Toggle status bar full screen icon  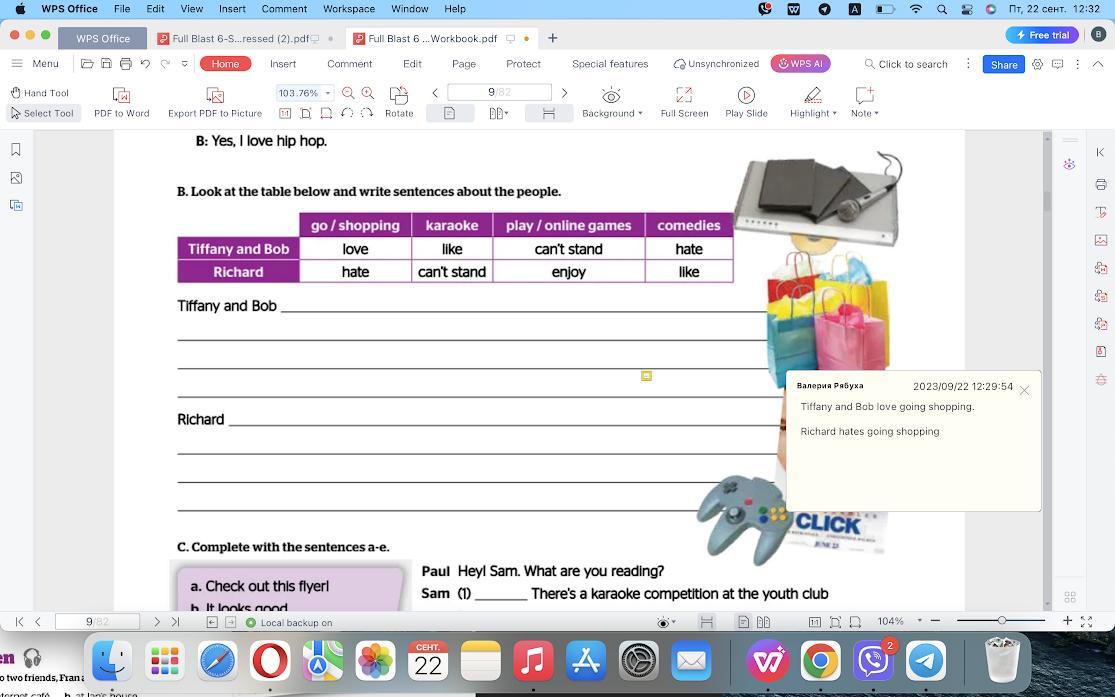(1087, 622)
